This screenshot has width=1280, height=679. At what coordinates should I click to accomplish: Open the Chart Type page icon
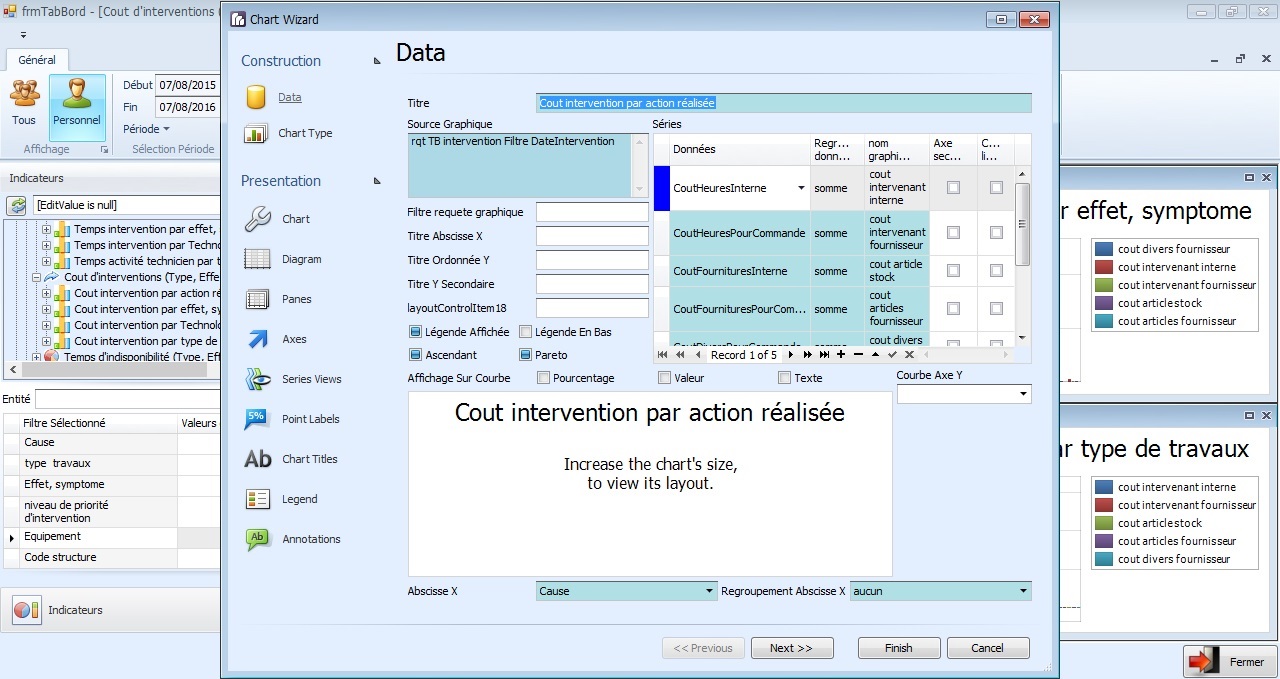point(256,133)
